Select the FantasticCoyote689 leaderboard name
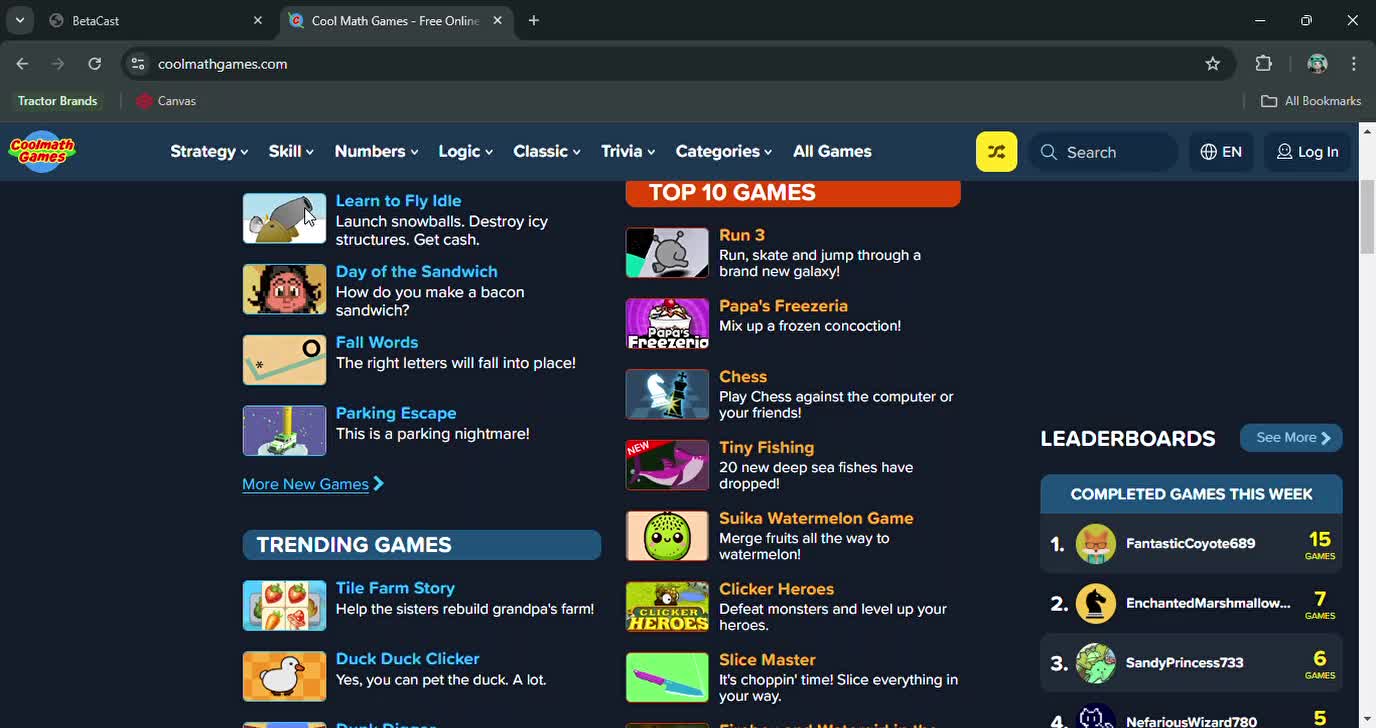 [1190, 544]
